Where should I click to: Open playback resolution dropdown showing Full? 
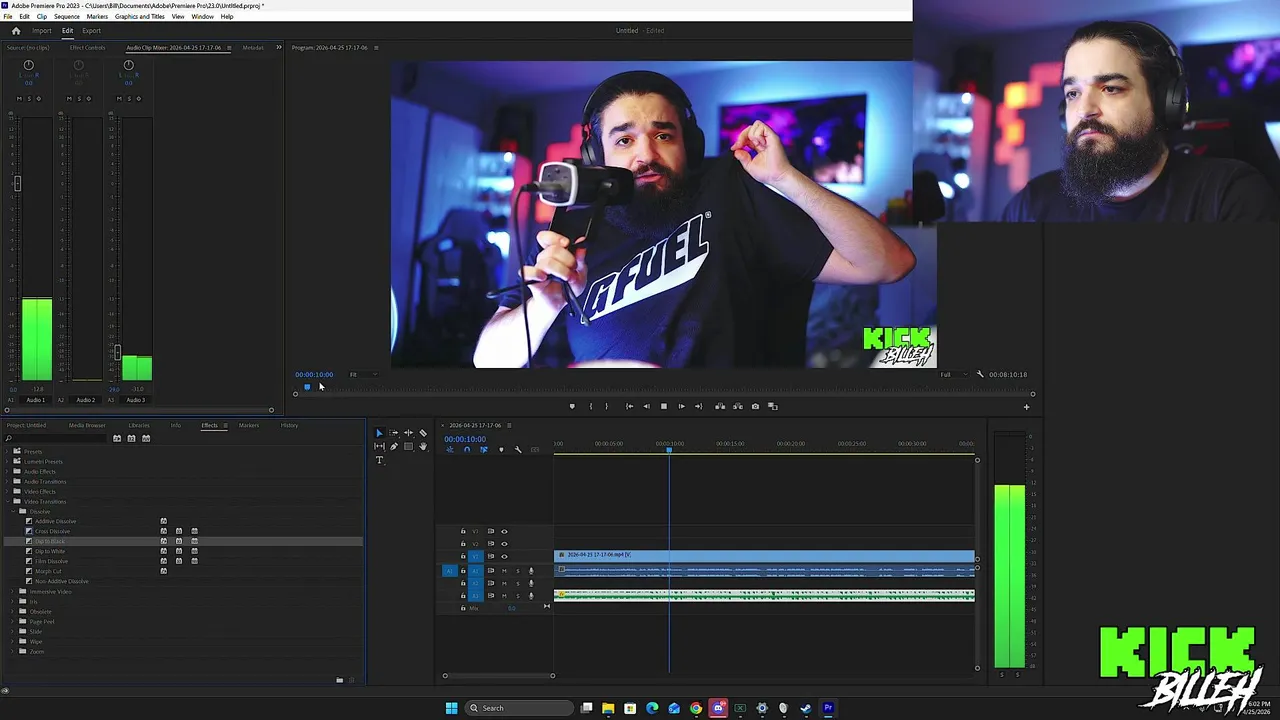pyautogui.click(x=954, y=374)
